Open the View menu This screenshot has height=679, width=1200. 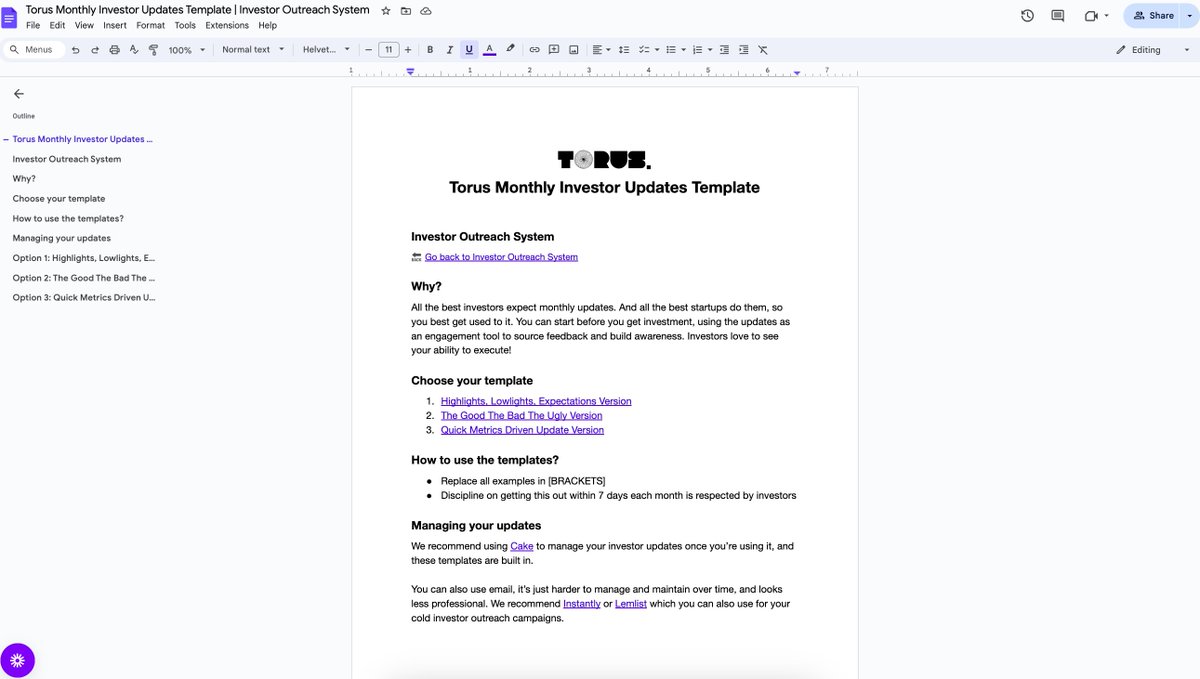click(x=84, y=25)
